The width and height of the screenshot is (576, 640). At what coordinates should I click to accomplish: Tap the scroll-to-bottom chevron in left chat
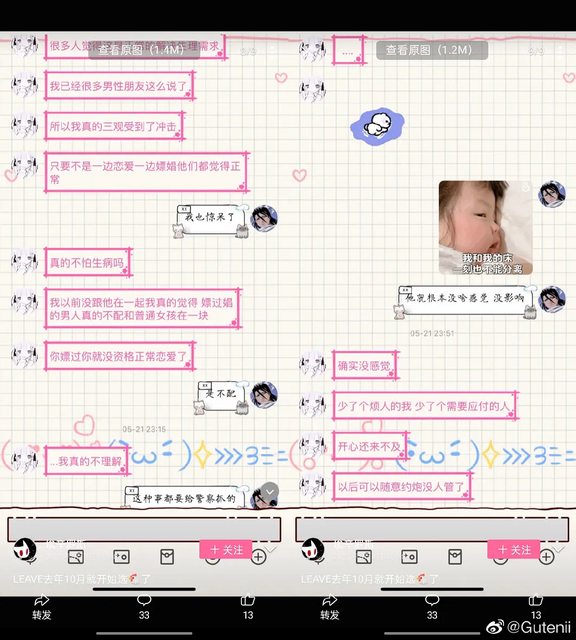[x=270, y=492]
